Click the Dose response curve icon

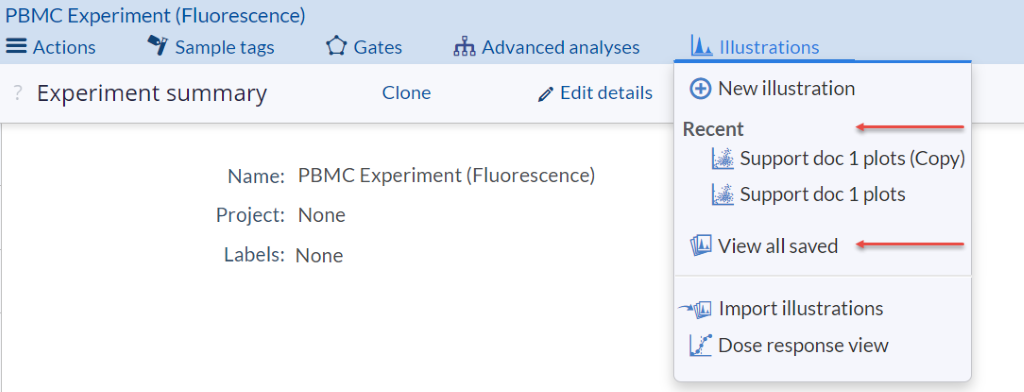click(700, 346)
